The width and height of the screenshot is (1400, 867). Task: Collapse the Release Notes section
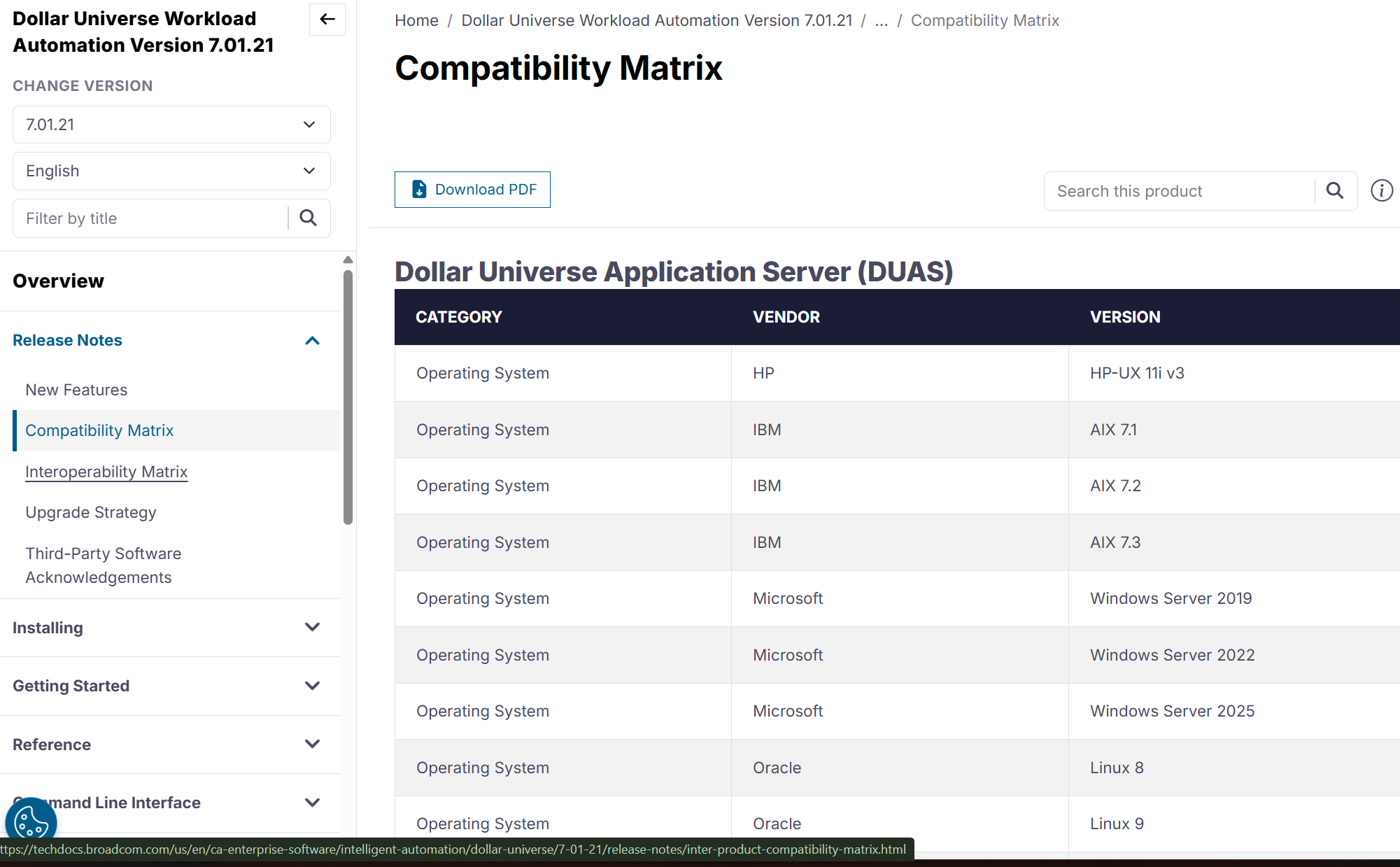[312, 341]
